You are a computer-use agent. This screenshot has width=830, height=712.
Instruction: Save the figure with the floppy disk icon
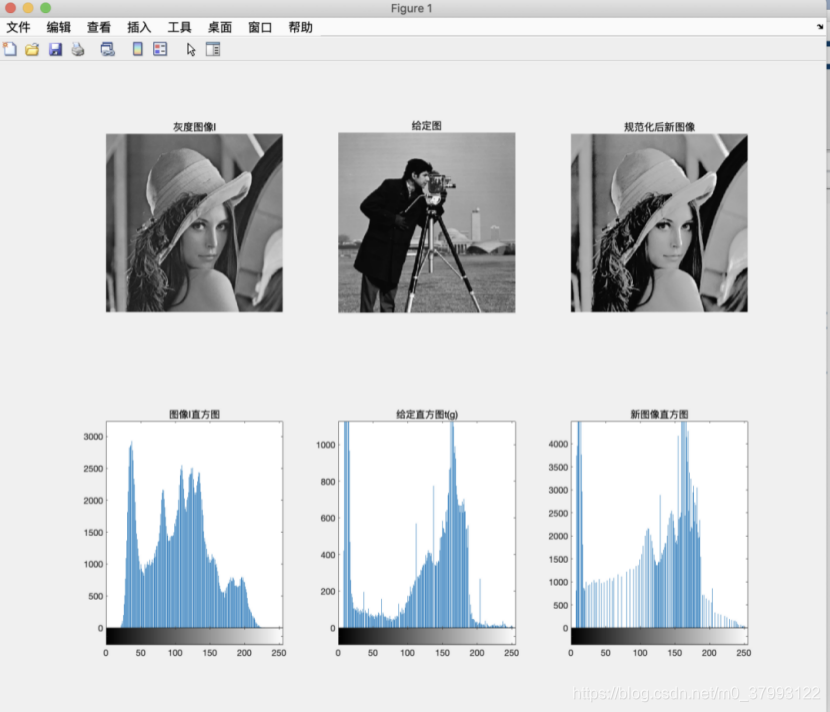55,50
